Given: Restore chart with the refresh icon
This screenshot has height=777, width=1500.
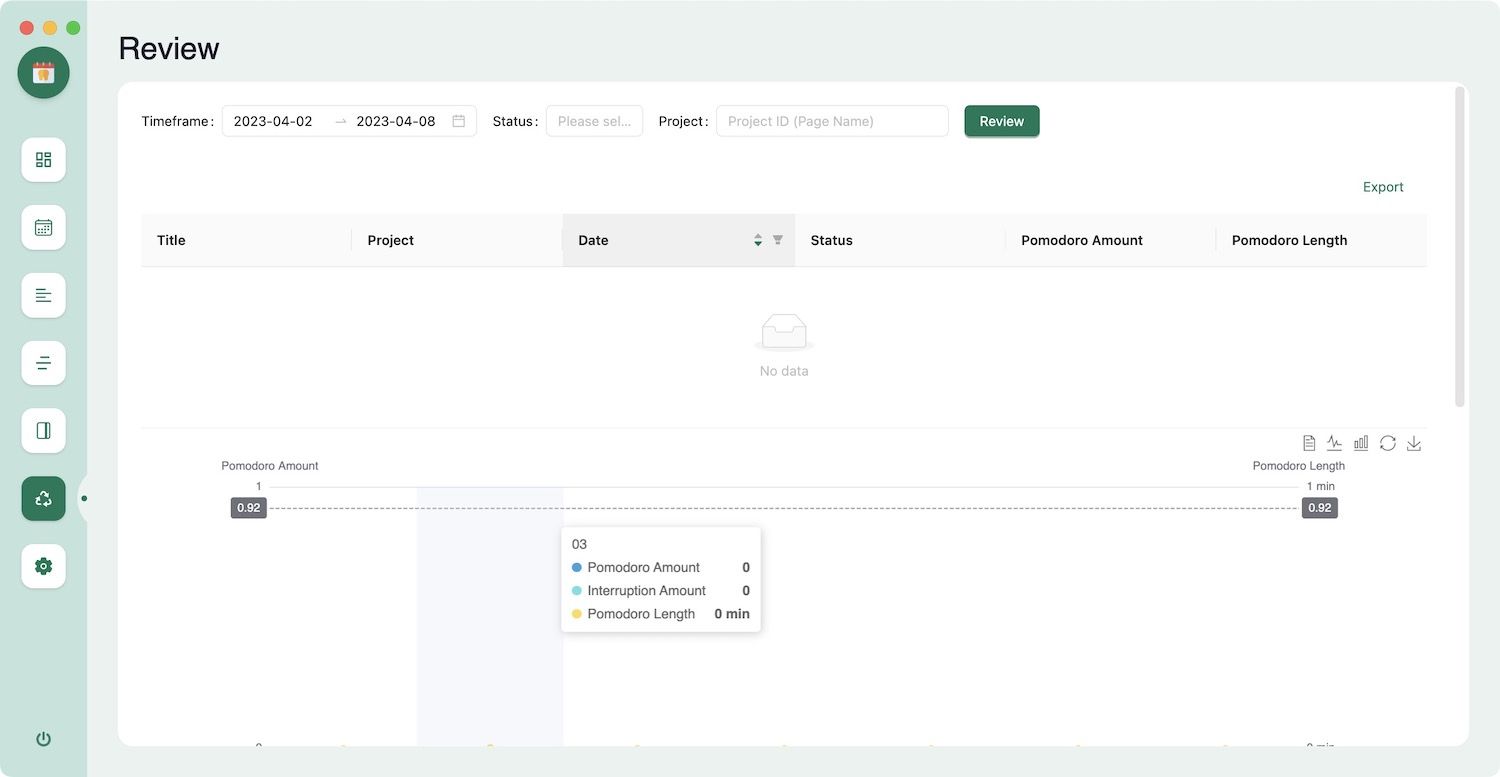Looking at the screenshot, I should click(x=1387, y=443).
